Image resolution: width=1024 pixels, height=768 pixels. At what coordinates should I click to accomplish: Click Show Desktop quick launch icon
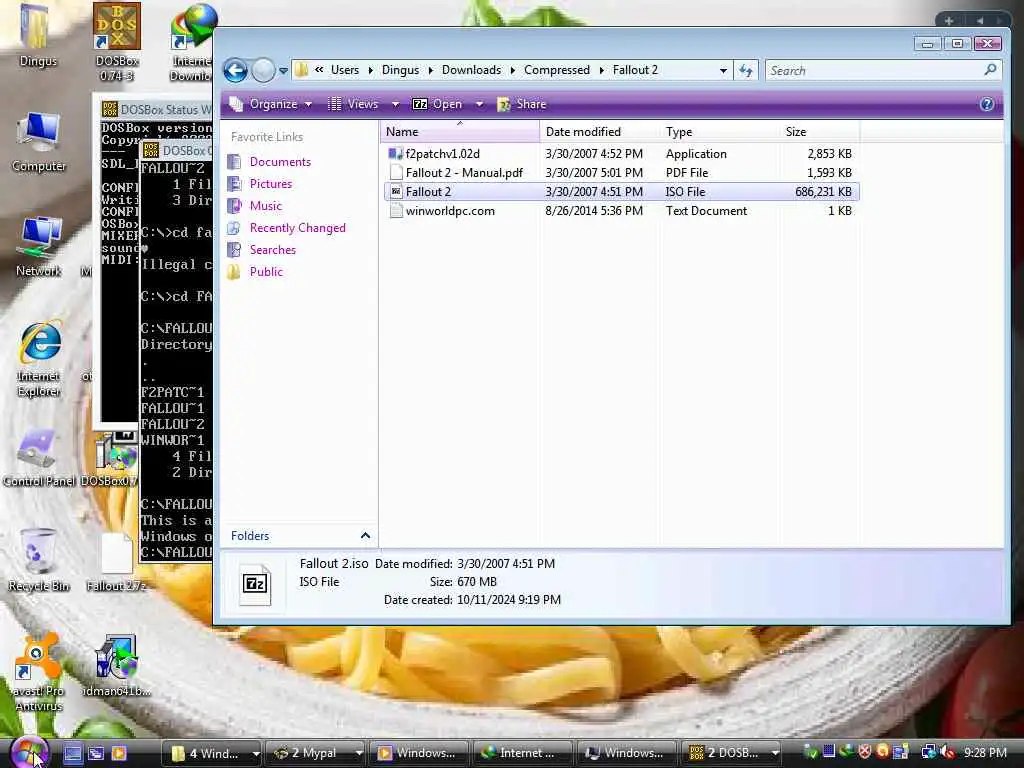[x=72, y=753]
